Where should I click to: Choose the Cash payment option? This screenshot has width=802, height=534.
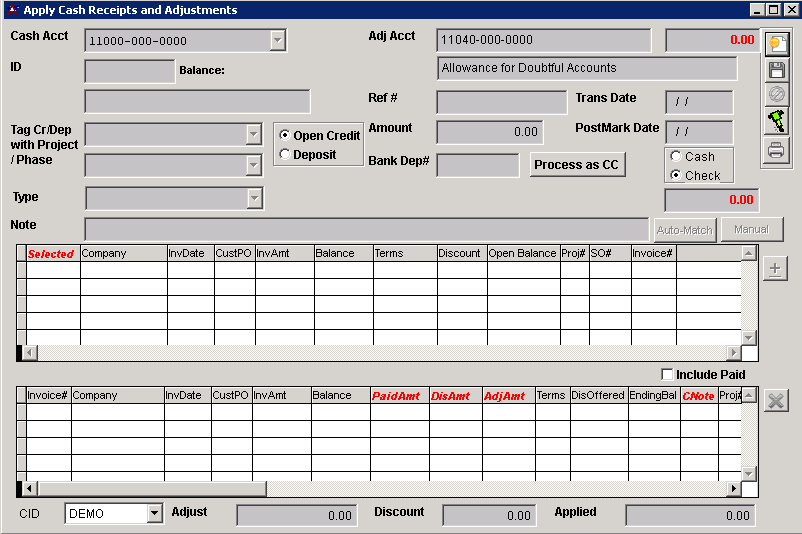click(676, 157)
